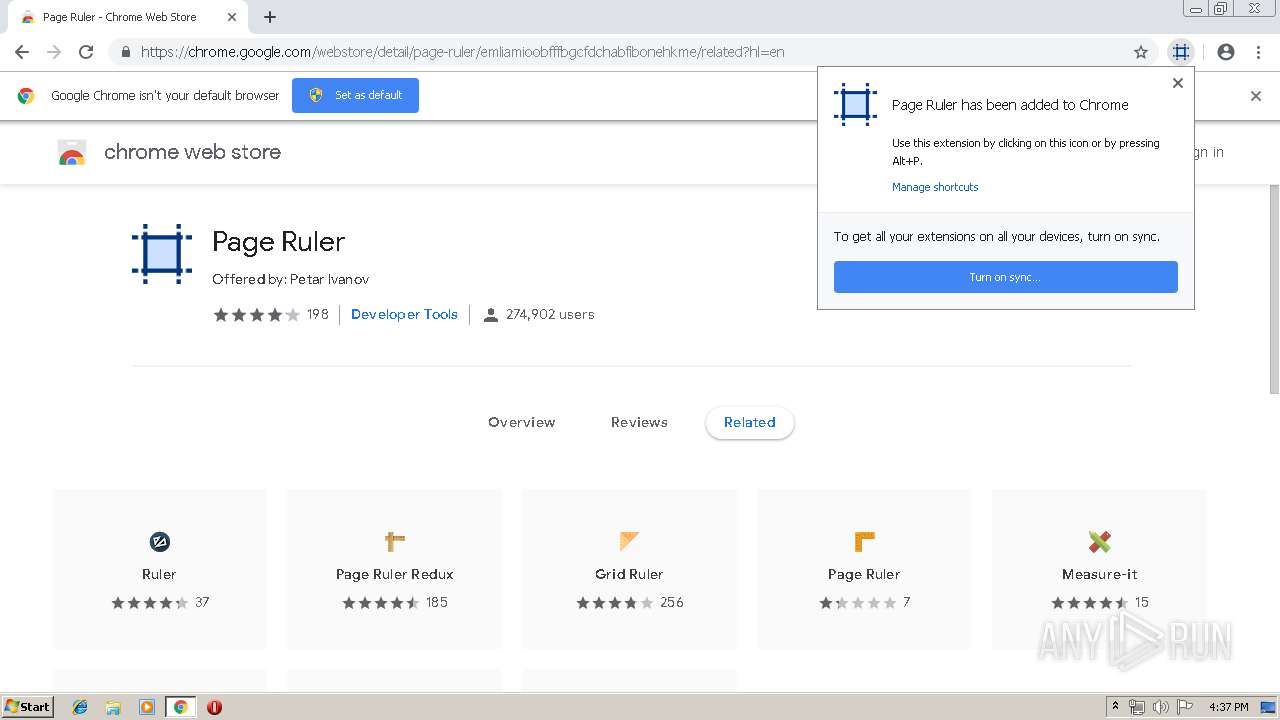View site security lock info

[126, 52]
